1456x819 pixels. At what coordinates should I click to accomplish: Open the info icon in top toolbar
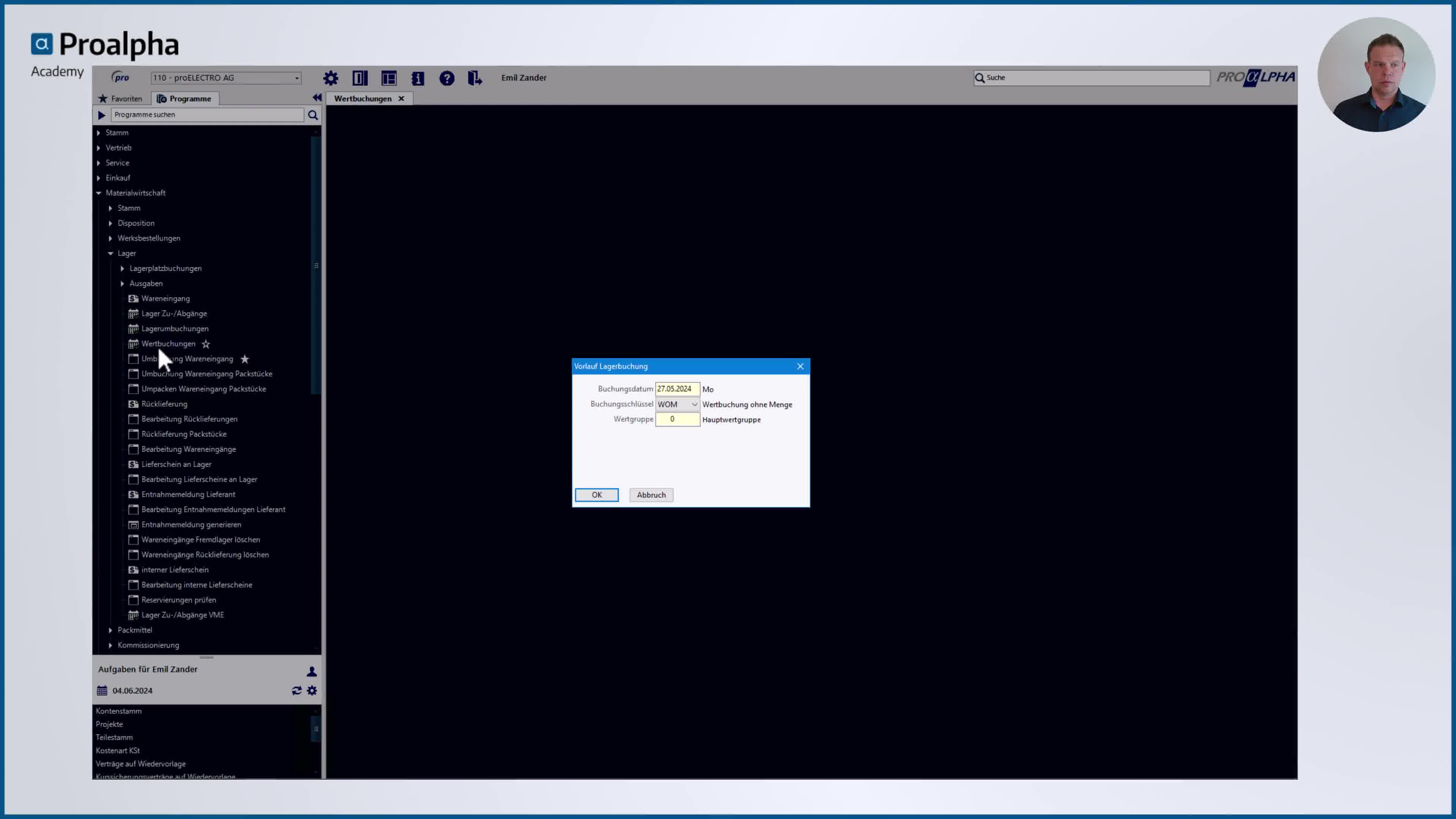pyautogui.click(x=418, y=78)
